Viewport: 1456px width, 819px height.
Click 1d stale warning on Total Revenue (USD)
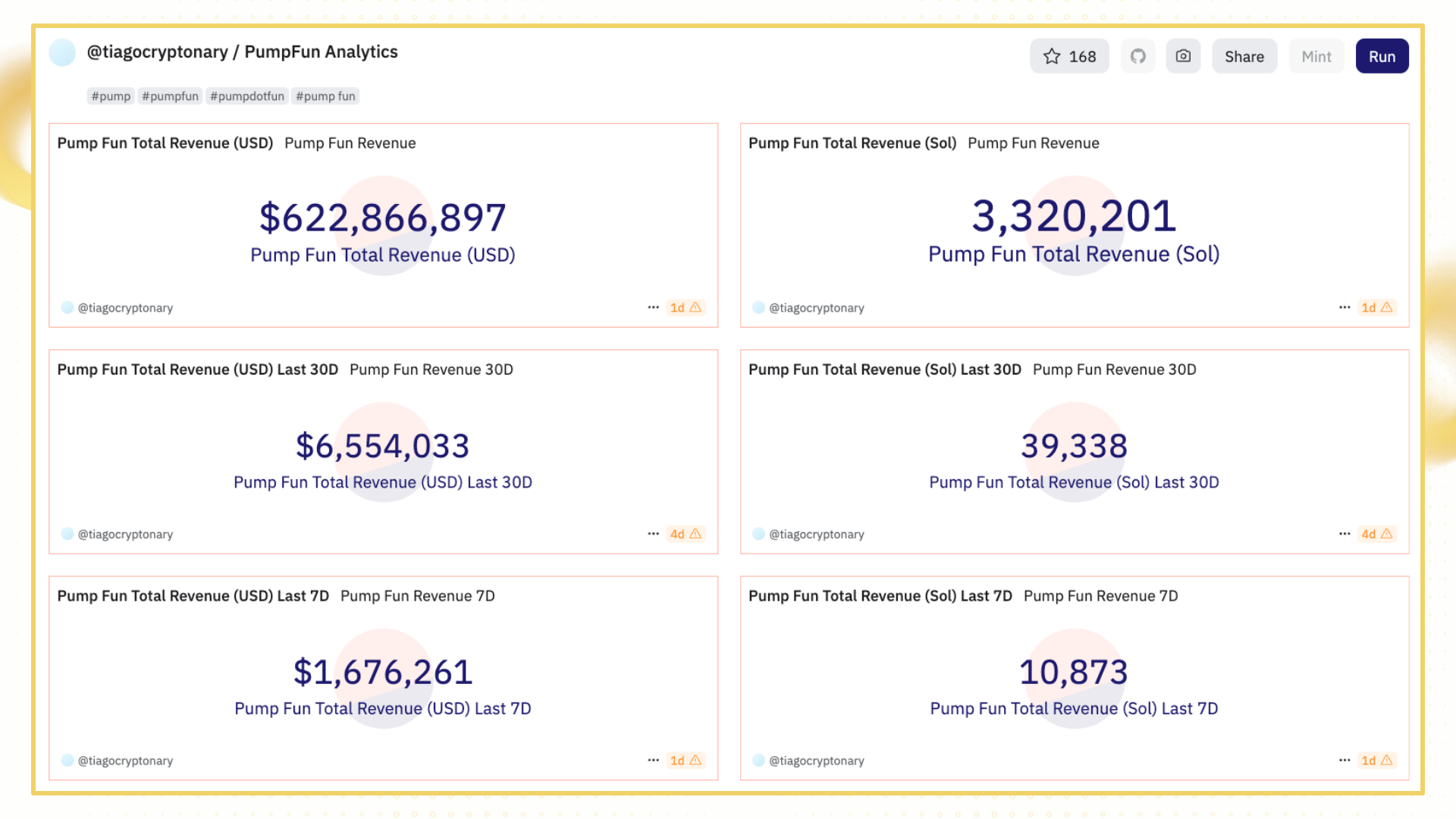point(686,308)
